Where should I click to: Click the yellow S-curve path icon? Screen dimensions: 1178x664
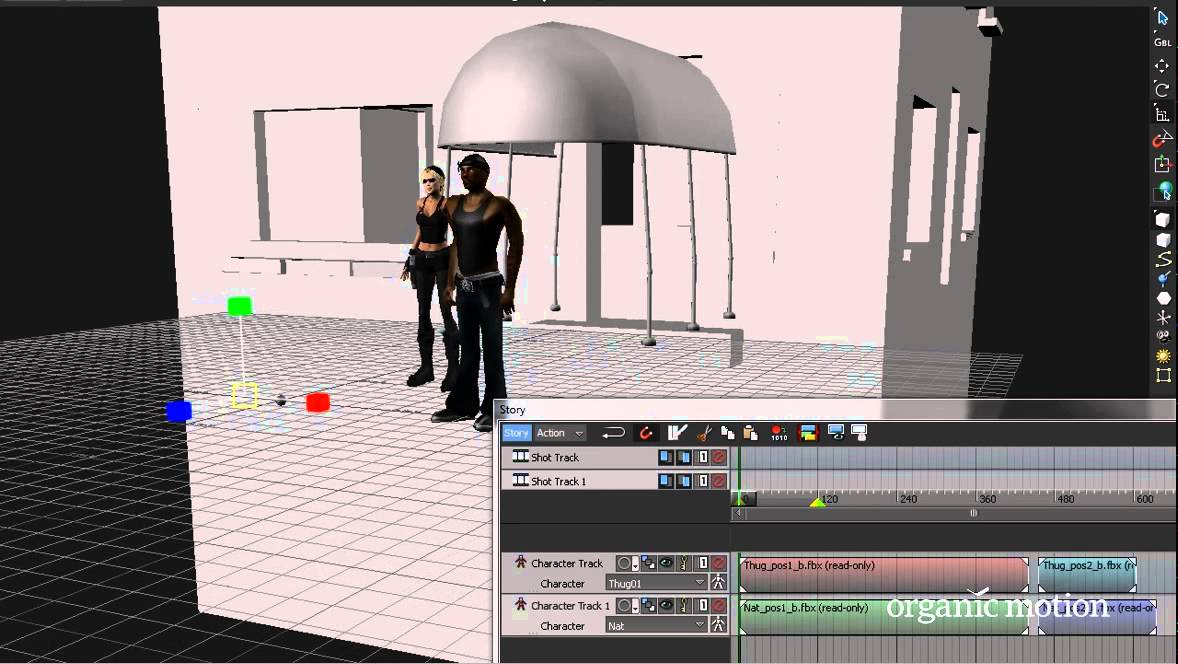[x=1163, y=260]
